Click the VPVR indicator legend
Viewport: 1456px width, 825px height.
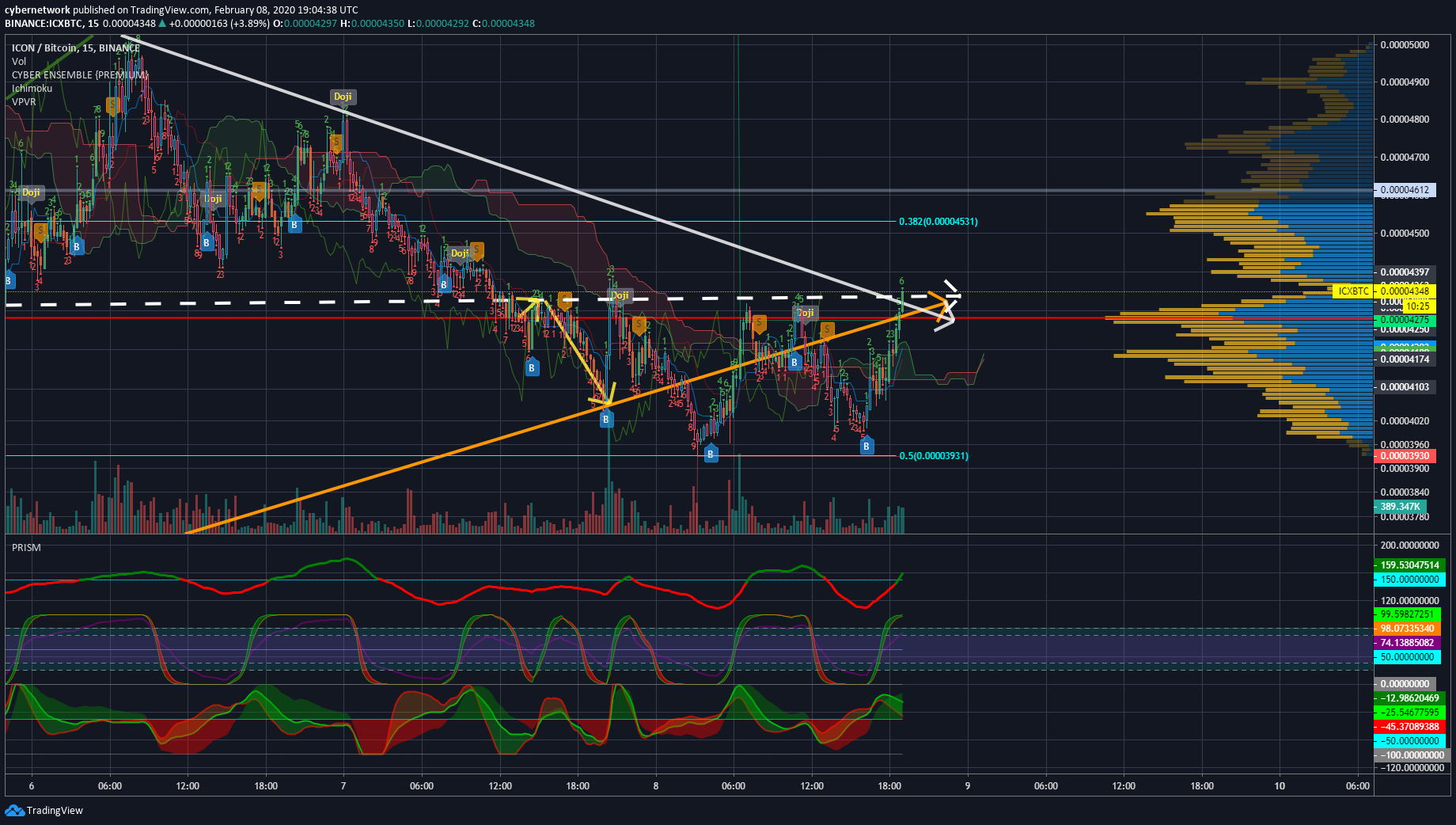click(x=24, y=101)
